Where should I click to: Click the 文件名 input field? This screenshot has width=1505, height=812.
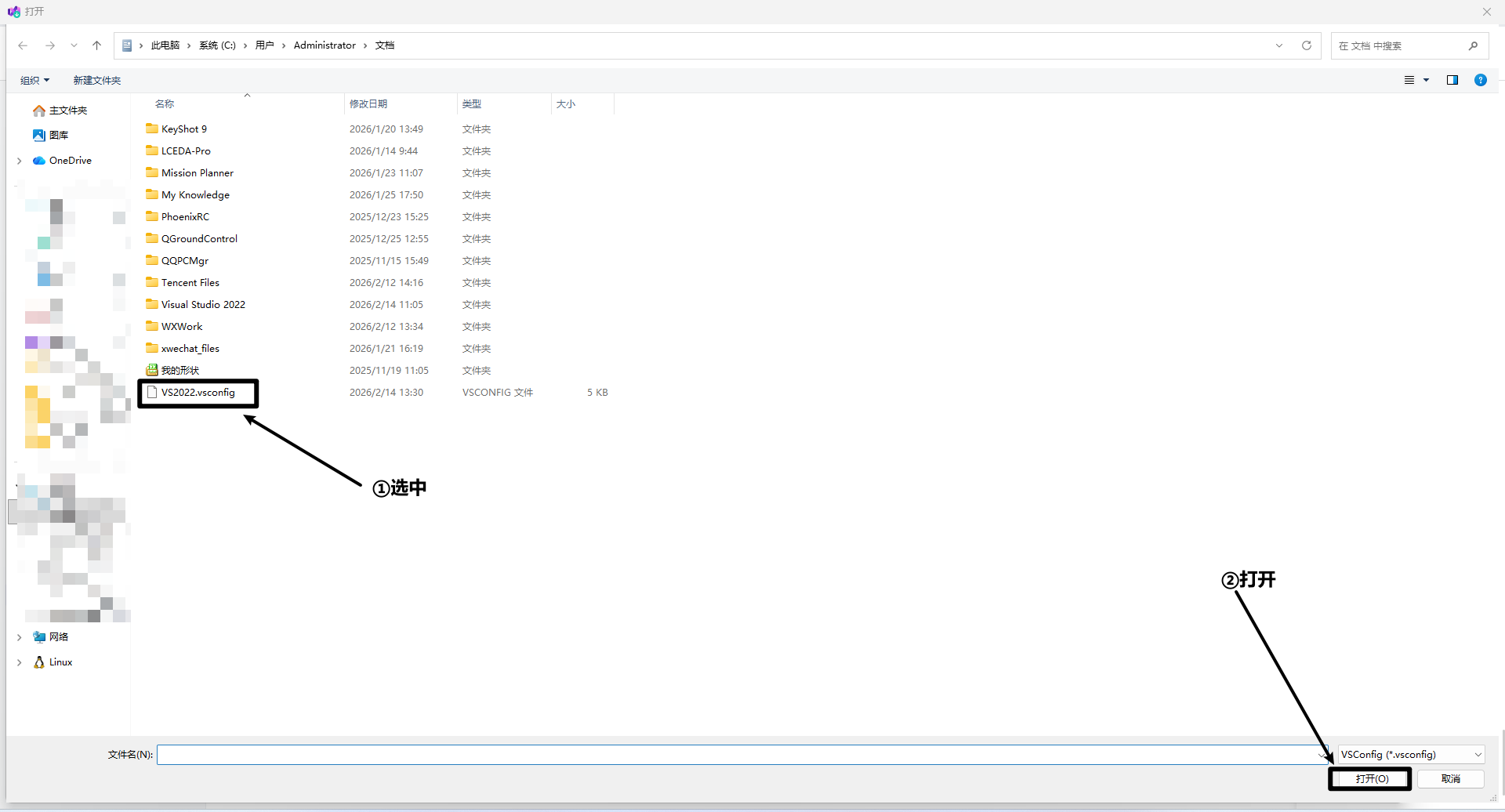737,755
